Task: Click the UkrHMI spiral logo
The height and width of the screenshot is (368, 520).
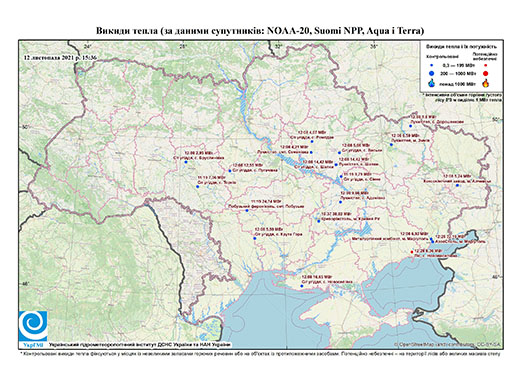Action: (33, 326)
